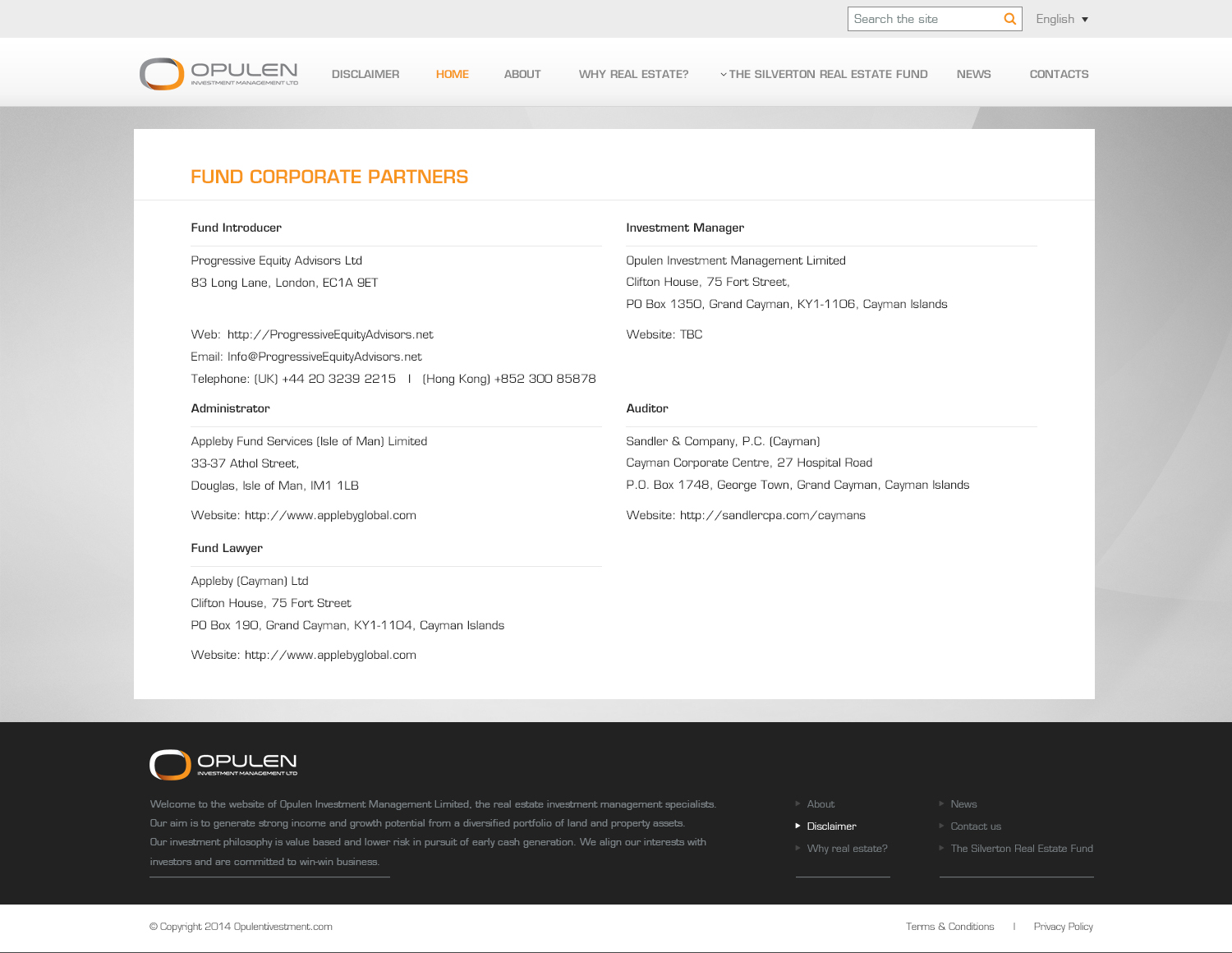The image size is (1232, 953).
Task: Click the arrow bullet beside footer News
Action: [x=941, y=803]
